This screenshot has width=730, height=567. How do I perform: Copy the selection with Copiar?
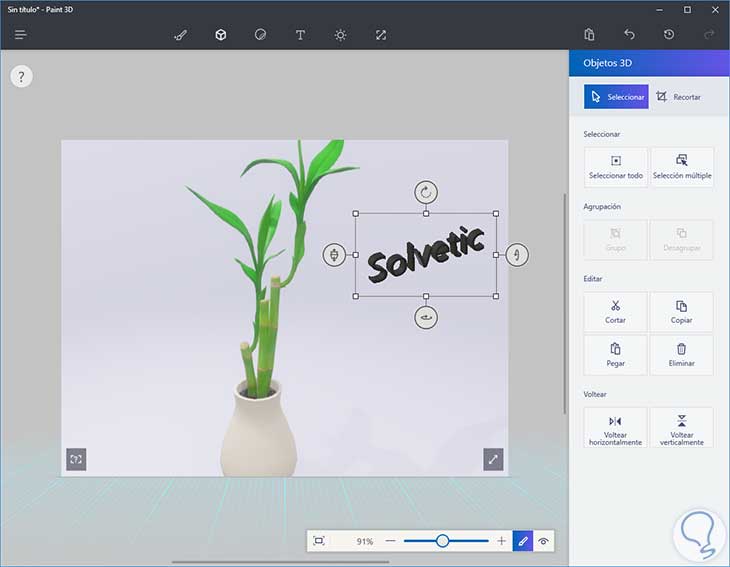682,312
